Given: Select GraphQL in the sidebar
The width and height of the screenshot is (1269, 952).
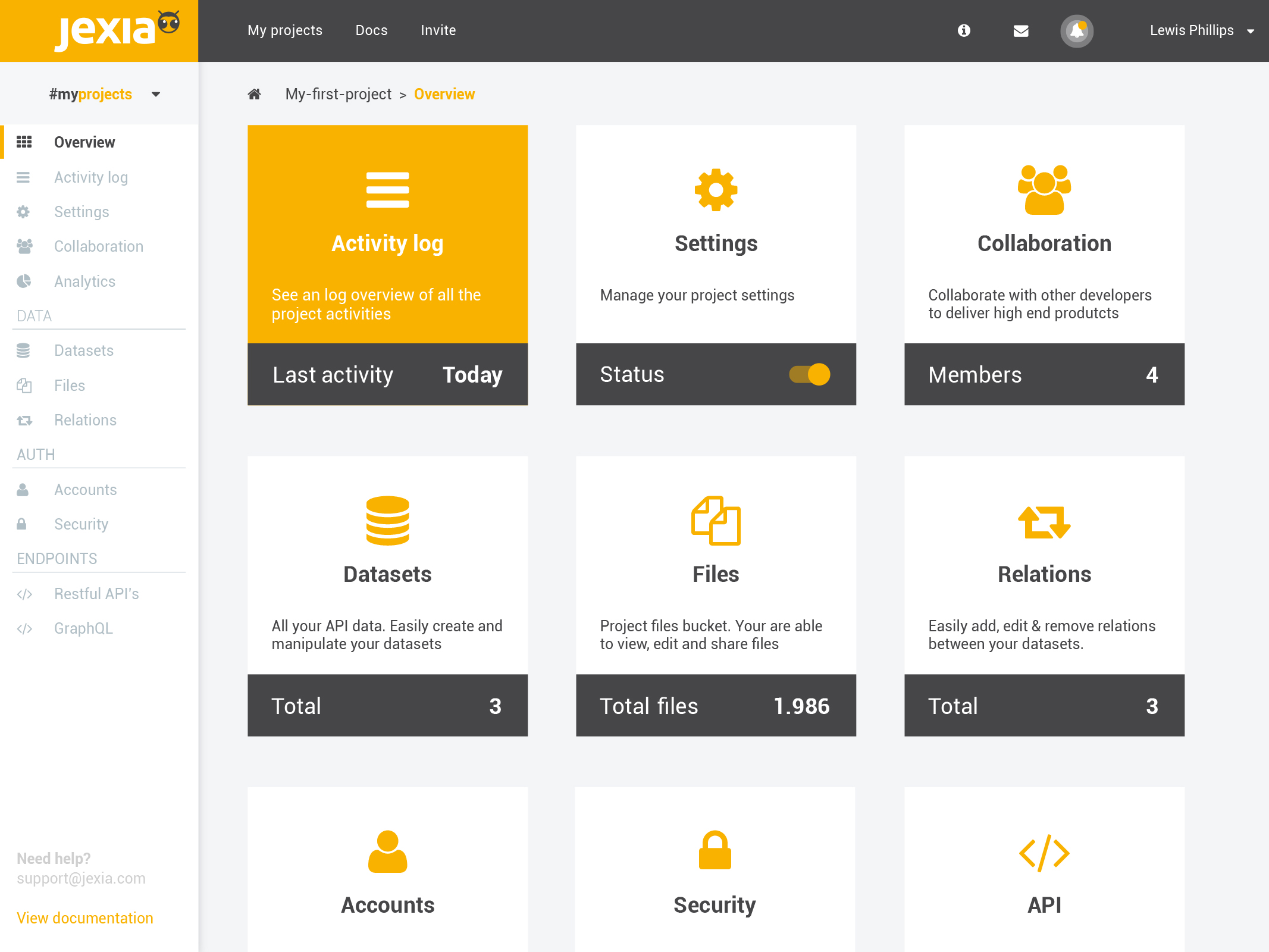Looking at the screenshot, I should (x=83, y=628).
